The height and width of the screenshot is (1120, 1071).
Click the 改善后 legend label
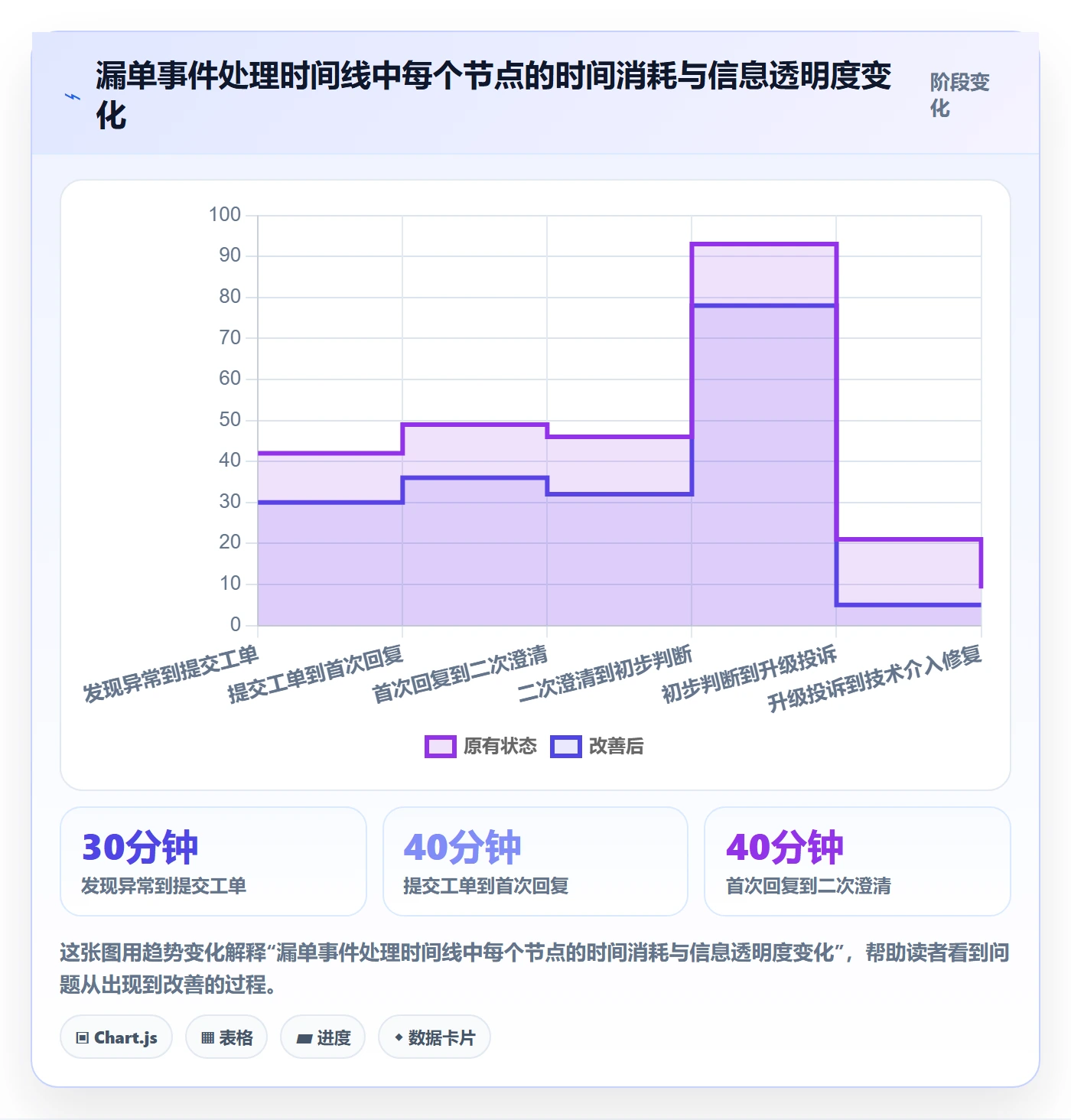coord(617,747)
